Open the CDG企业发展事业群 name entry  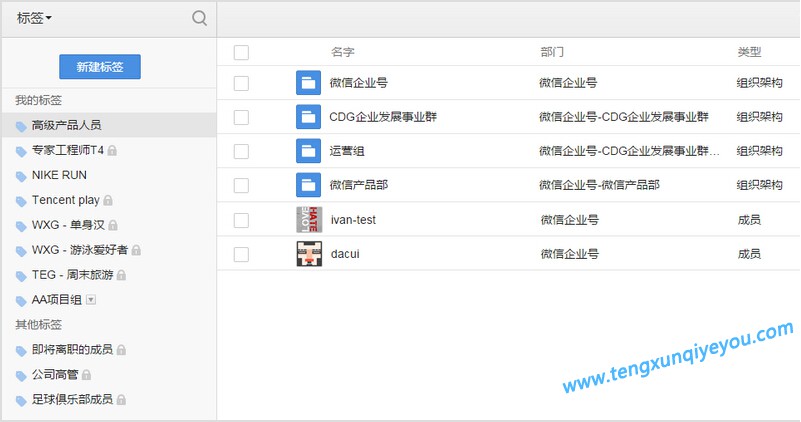point(383,117)
